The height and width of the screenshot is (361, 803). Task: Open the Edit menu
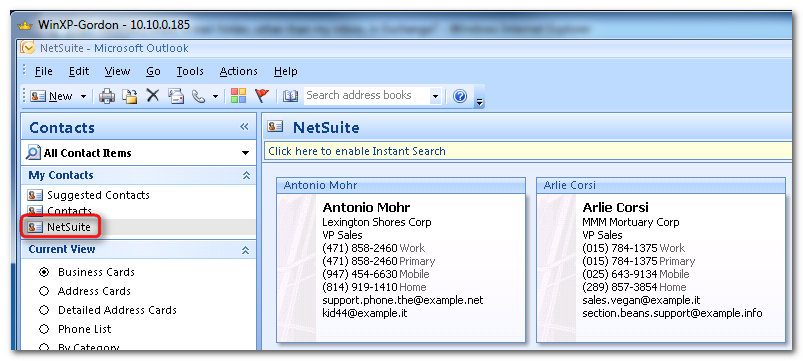[79, 71]
